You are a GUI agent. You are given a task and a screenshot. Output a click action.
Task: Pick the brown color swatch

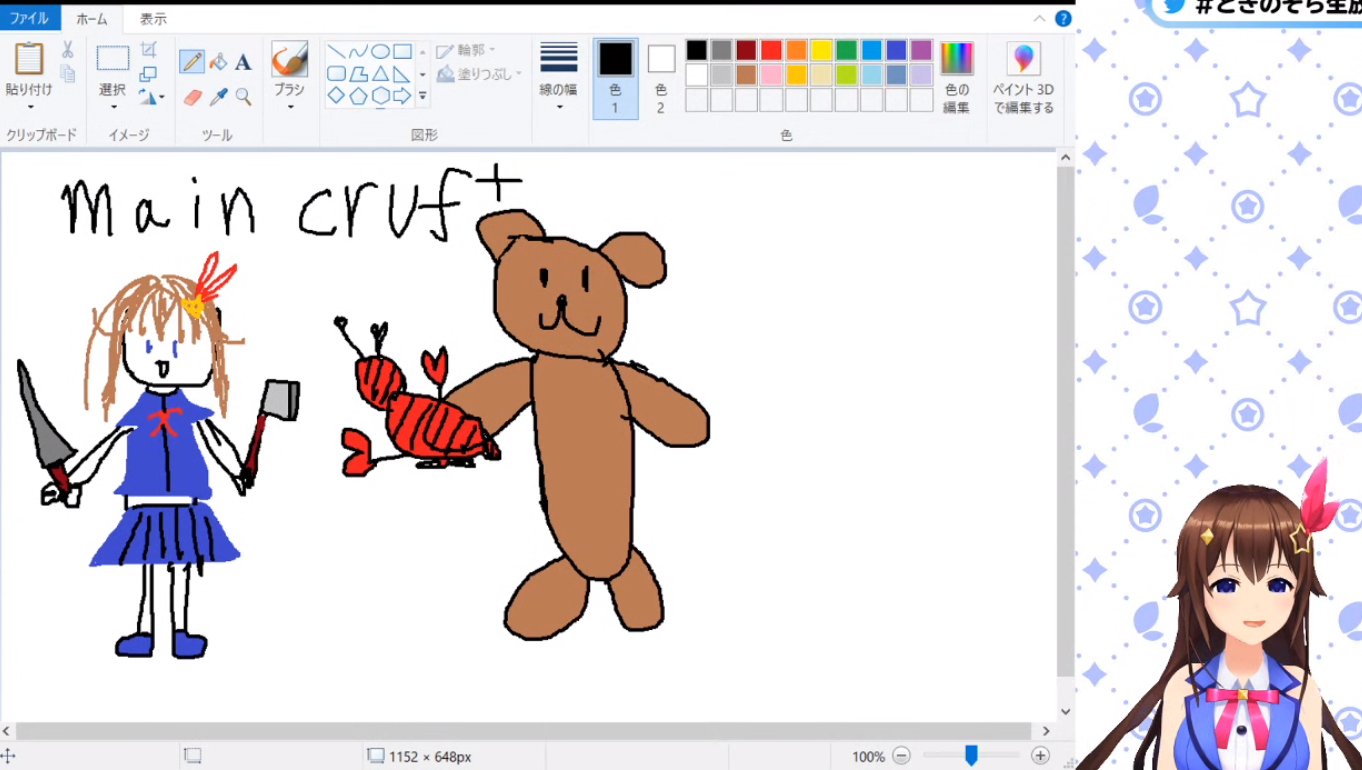(x=746, y=75)
